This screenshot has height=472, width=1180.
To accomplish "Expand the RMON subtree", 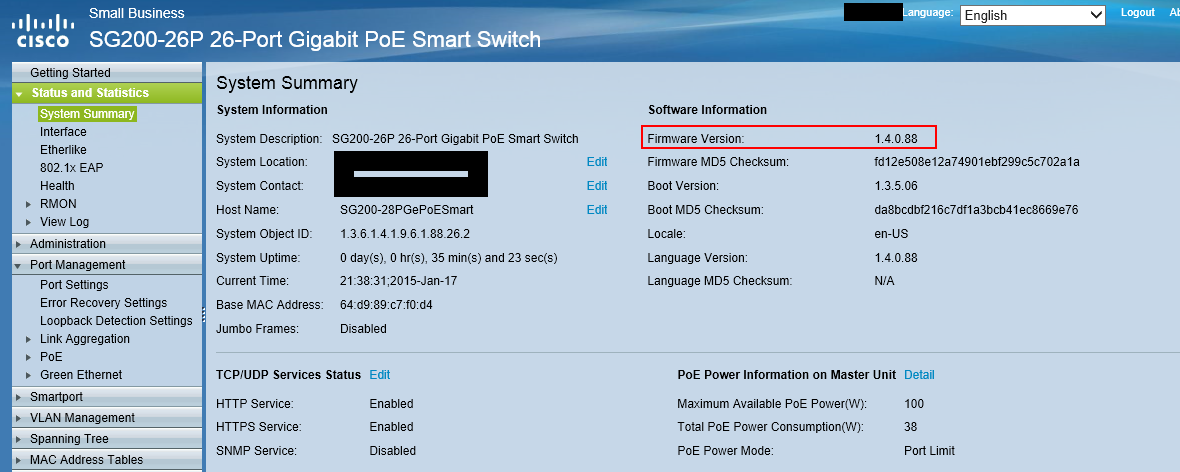I will [x=29, y=204].
